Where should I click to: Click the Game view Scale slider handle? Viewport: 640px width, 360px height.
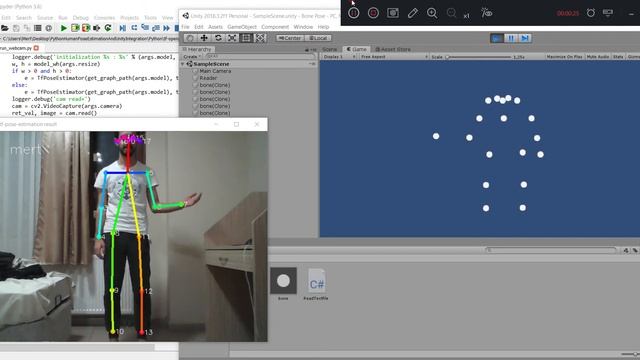(x=447, y=57)
